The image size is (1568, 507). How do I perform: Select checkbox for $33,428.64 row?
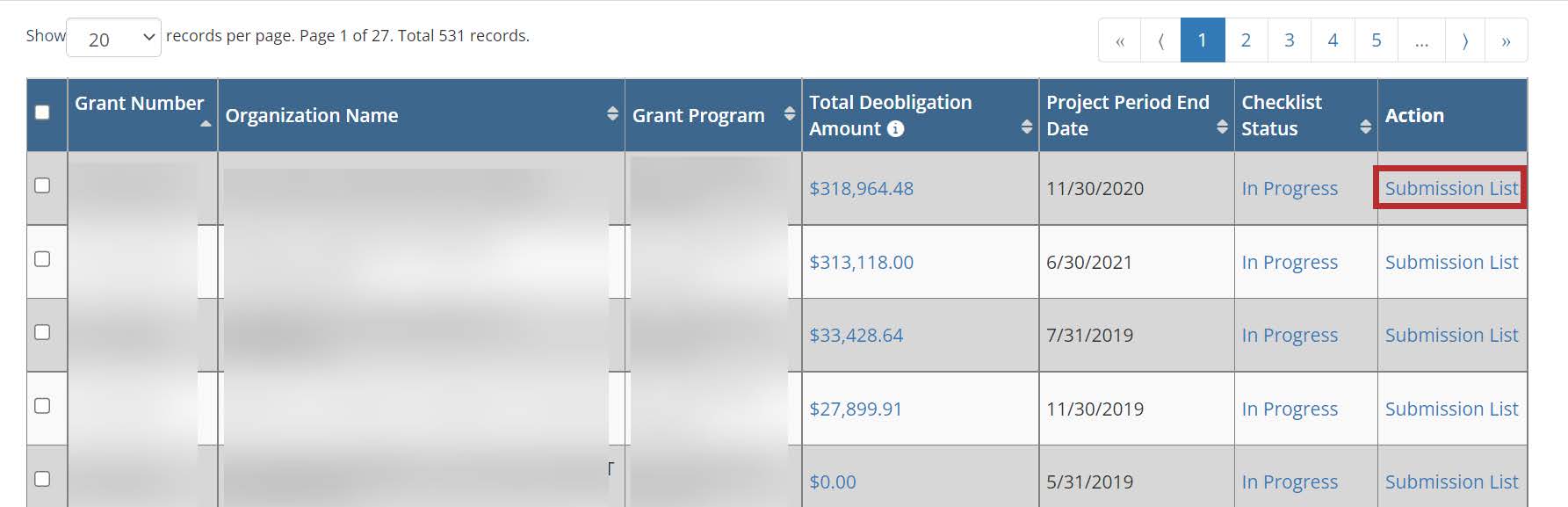click(x=42, y=332)
